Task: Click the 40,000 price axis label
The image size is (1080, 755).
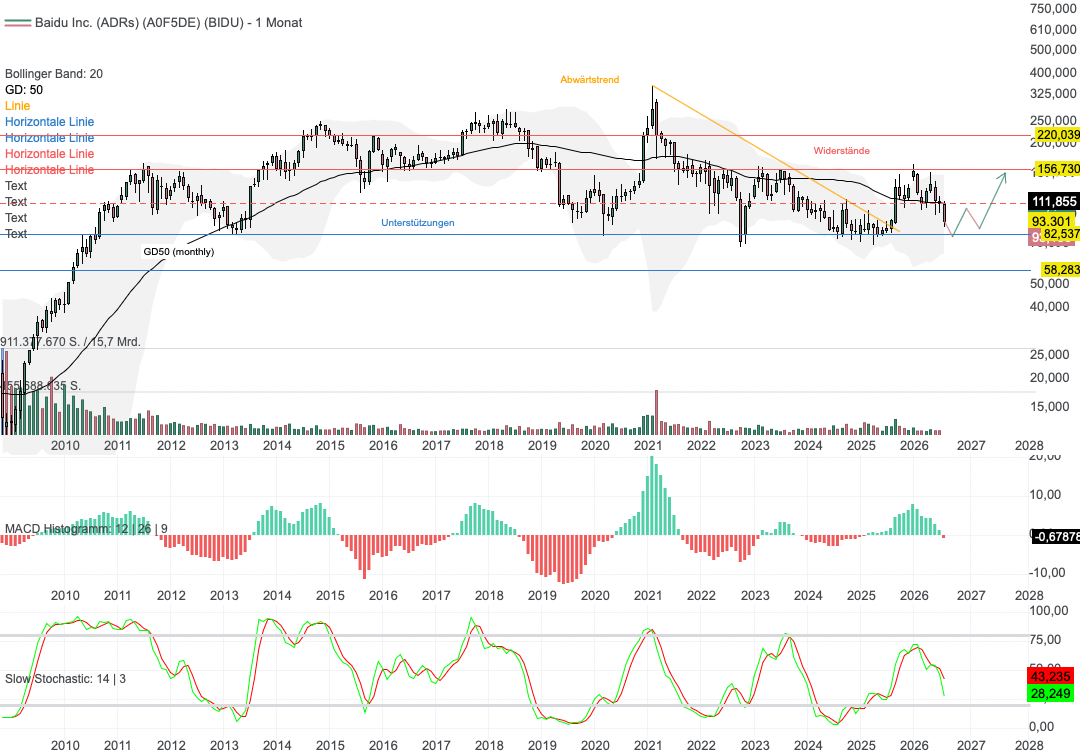Action: coord(1049,307)
